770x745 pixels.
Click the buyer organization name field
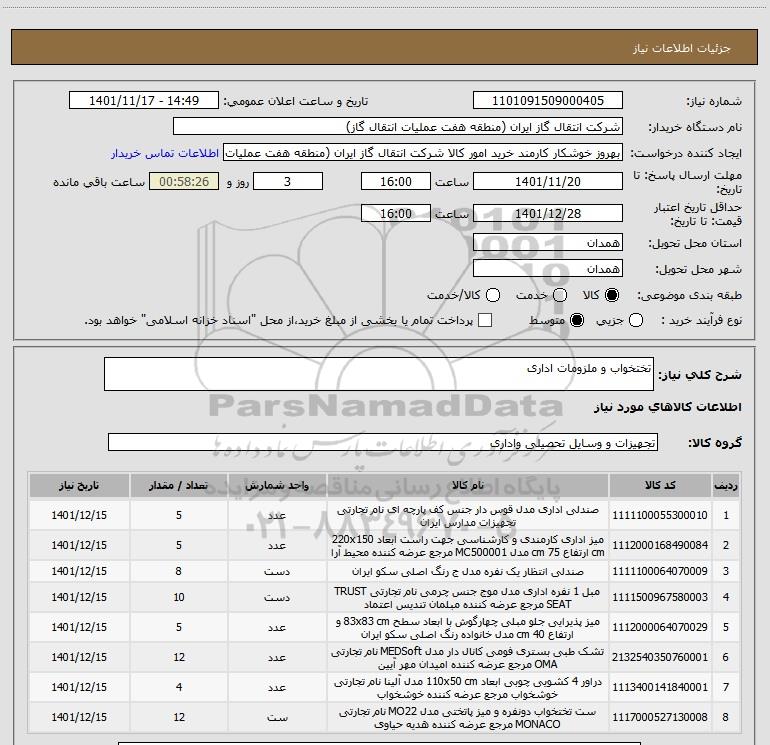pos(398,127)
